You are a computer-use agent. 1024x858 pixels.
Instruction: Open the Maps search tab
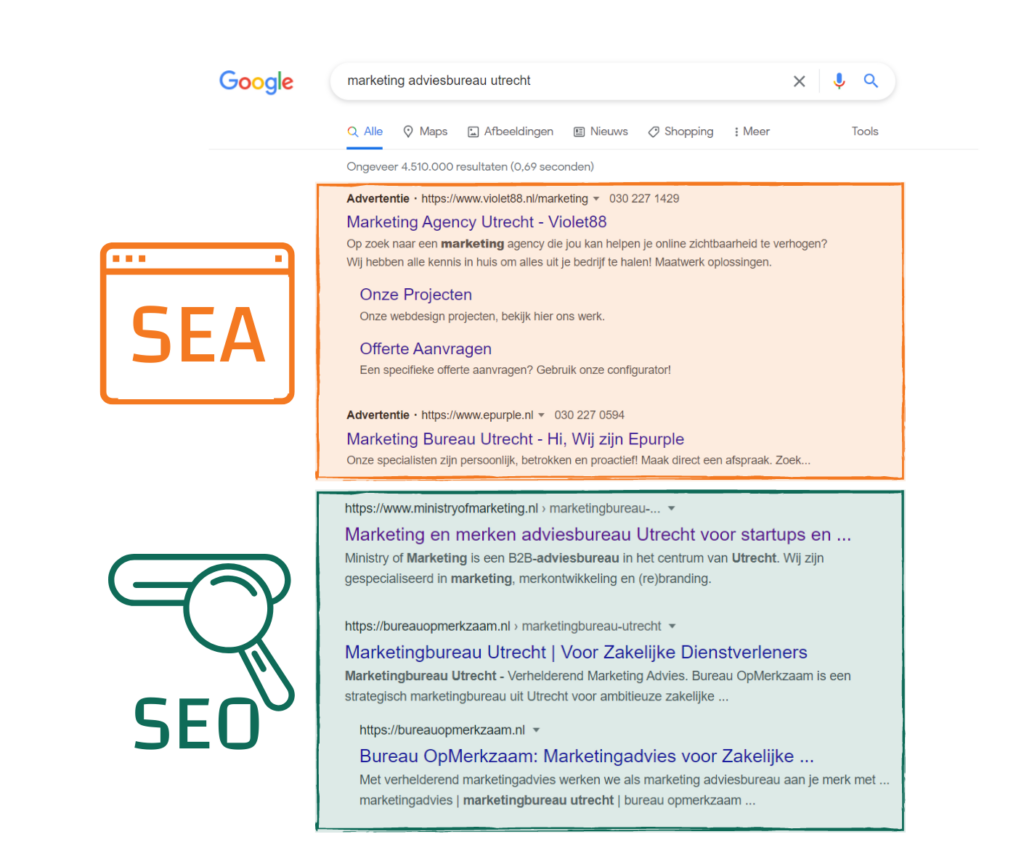pos(425,132)
